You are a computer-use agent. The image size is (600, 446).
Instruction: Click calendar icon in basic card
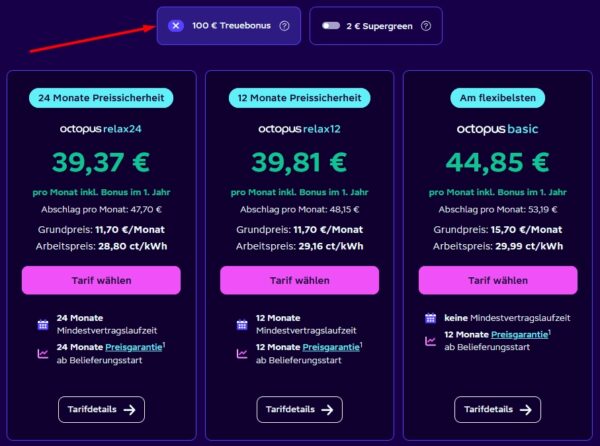[431, 318]
